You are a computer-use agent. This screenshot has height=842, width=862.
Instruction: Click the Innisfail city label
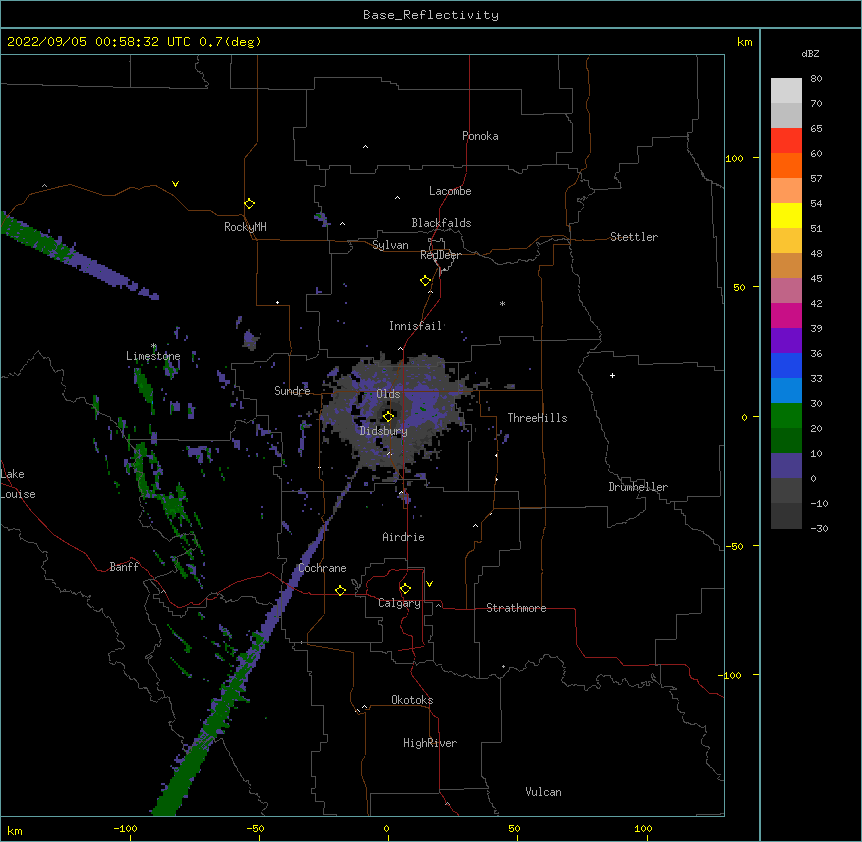[x=416, y=326]
